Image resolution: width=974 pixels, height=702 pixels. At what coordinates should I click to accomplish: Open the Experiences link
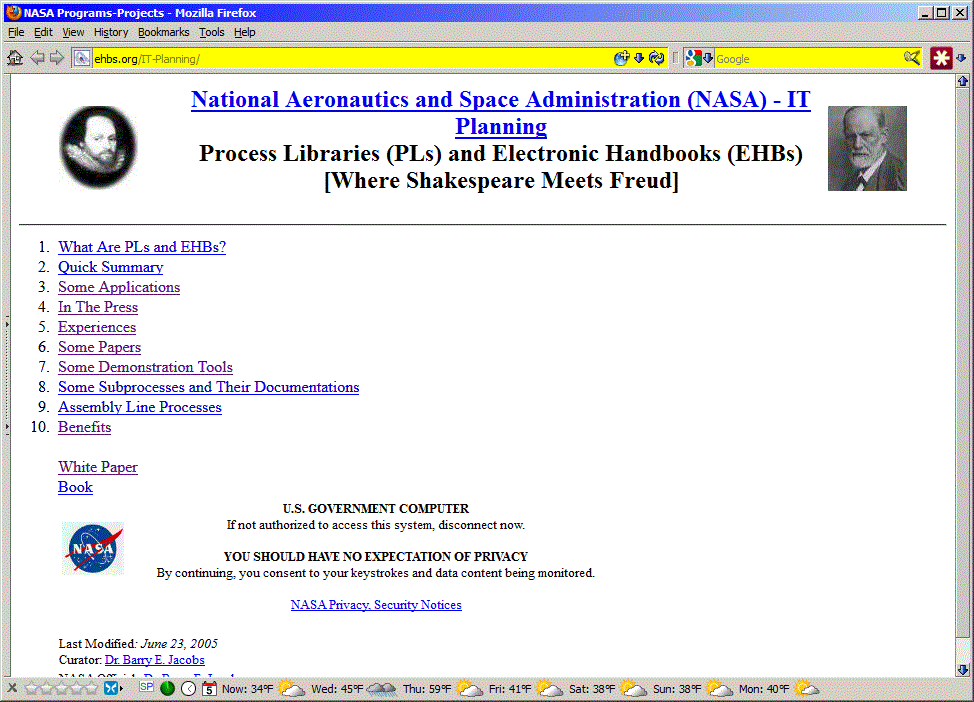pos(97,327)
